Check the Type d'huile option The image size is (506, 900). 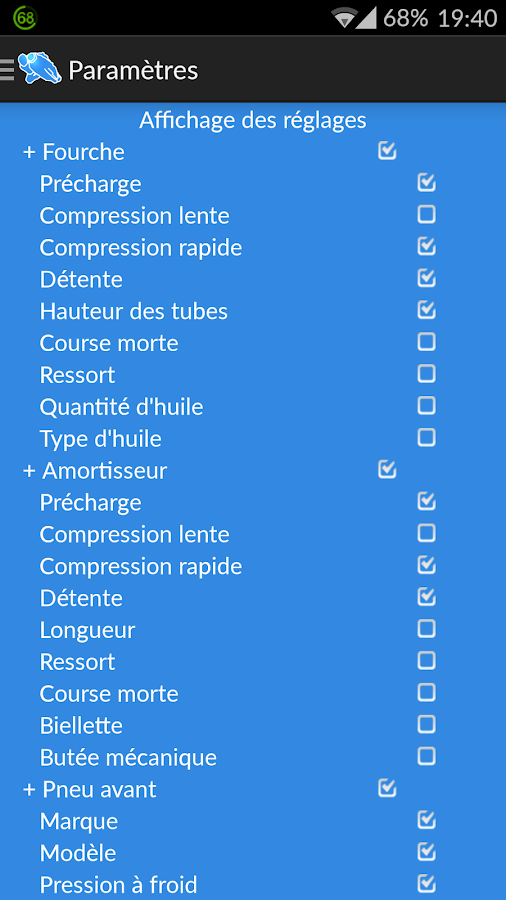click(x=426, y=438)
